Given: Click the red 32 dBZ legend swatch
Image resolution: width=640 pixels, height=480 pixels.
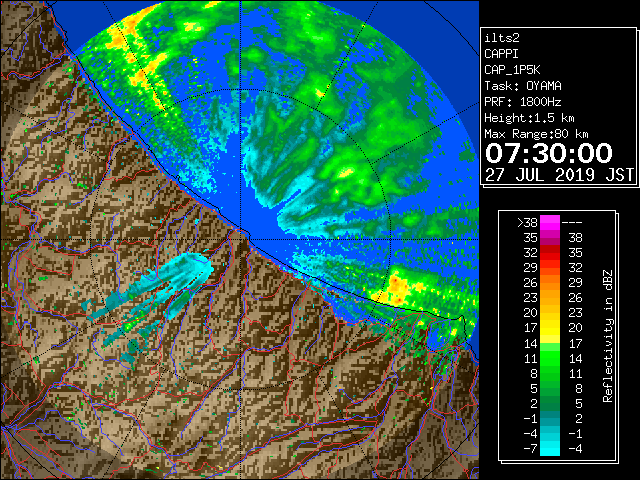Looking at the screenshot, I should coord(550,253).
